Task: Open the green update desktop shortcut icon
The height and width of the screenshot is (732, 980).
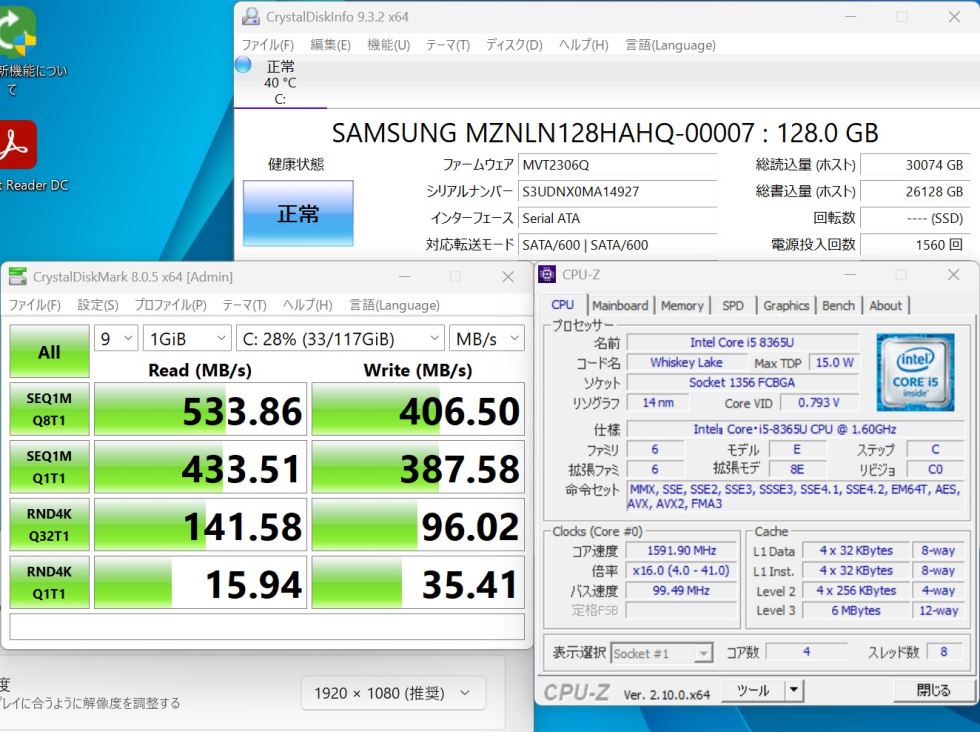Action: pos(18,32)
